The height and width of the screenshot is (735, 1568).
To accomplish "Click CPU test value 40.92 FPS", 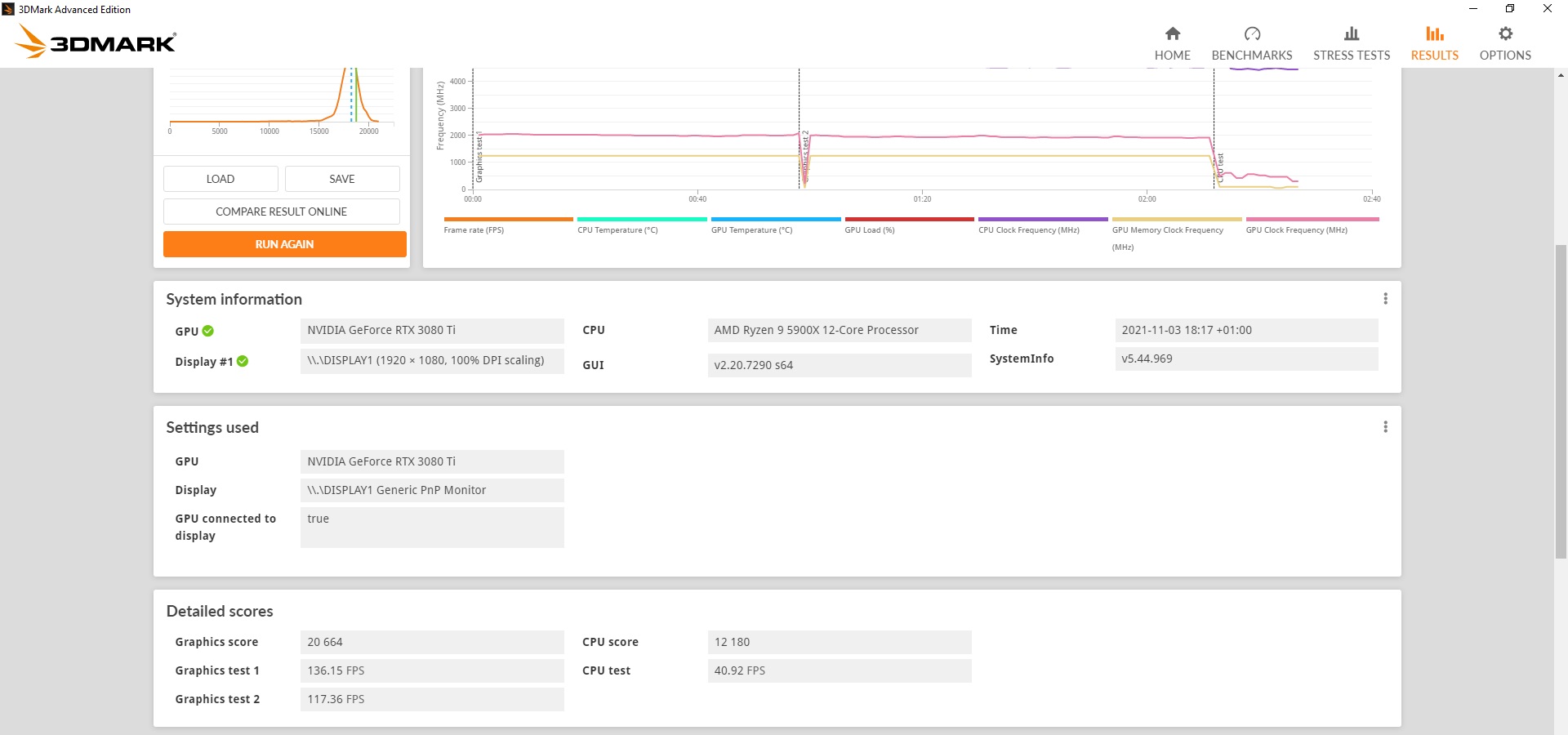I will tap(840, 670).
